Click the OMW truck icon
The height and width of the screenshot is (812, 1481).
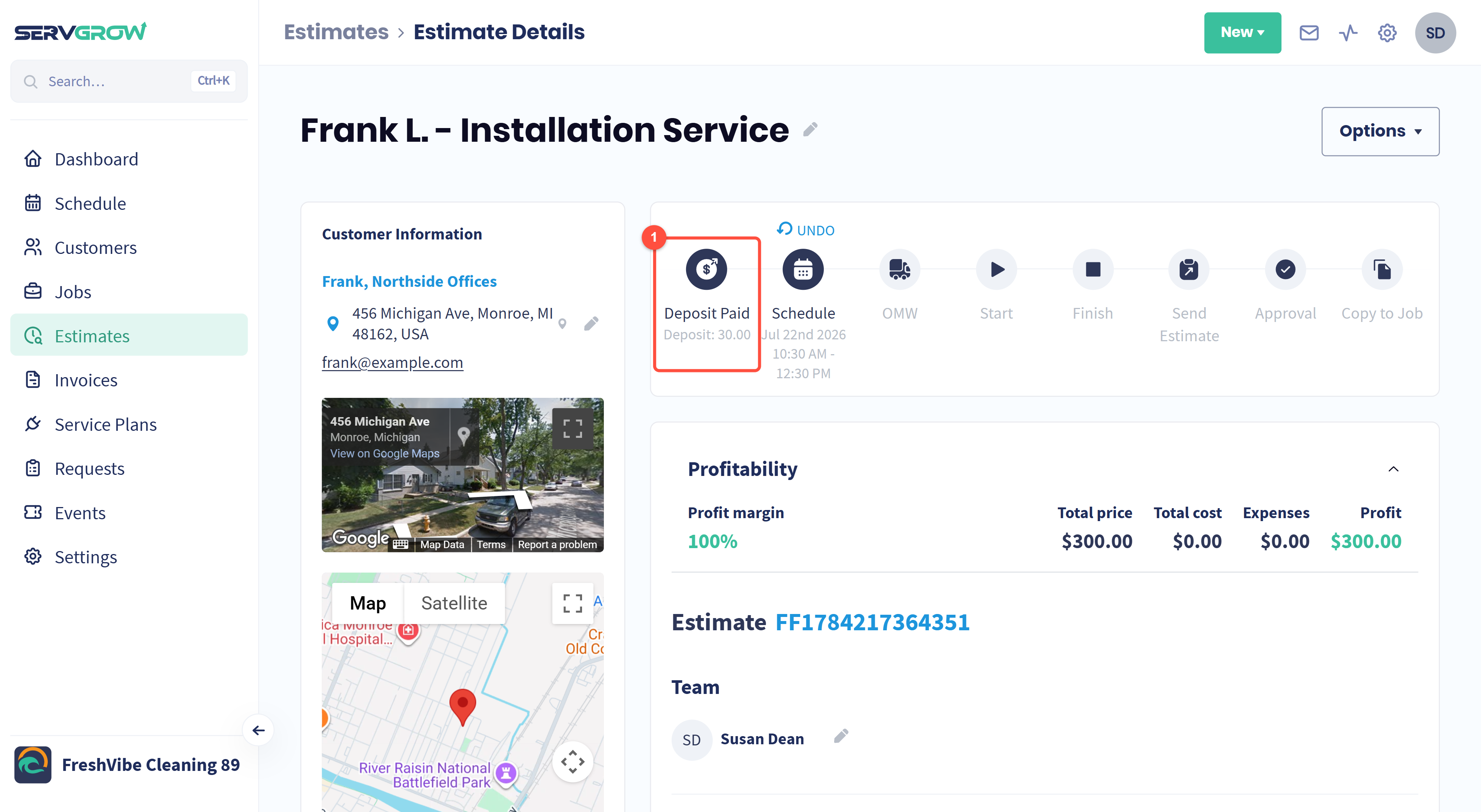pyautogui.click(x=899, y=269)
